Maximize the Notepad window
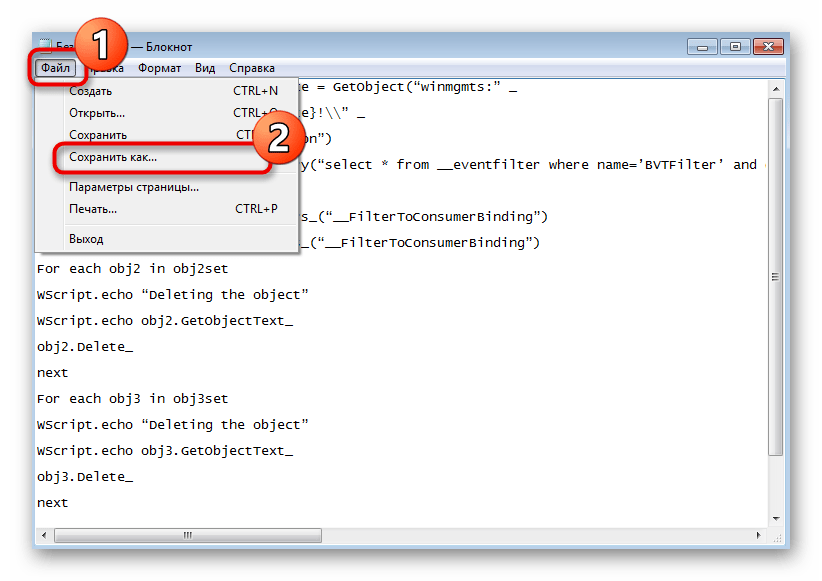The width and height of the screenshot is (822, 581). (x=735, y=46)
